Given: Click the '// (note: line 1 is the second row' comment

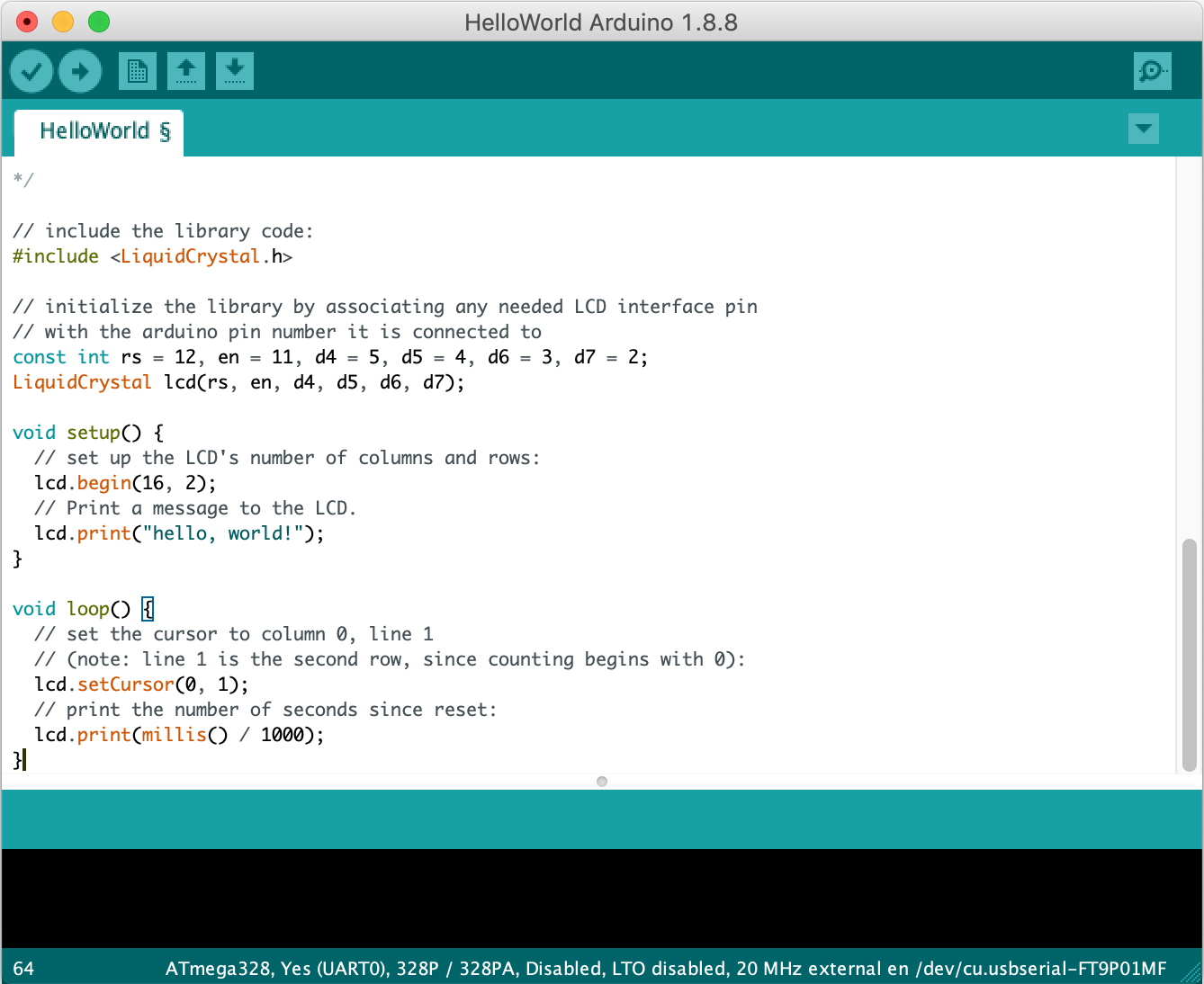Looking at the screenshot, I should 390,659.
